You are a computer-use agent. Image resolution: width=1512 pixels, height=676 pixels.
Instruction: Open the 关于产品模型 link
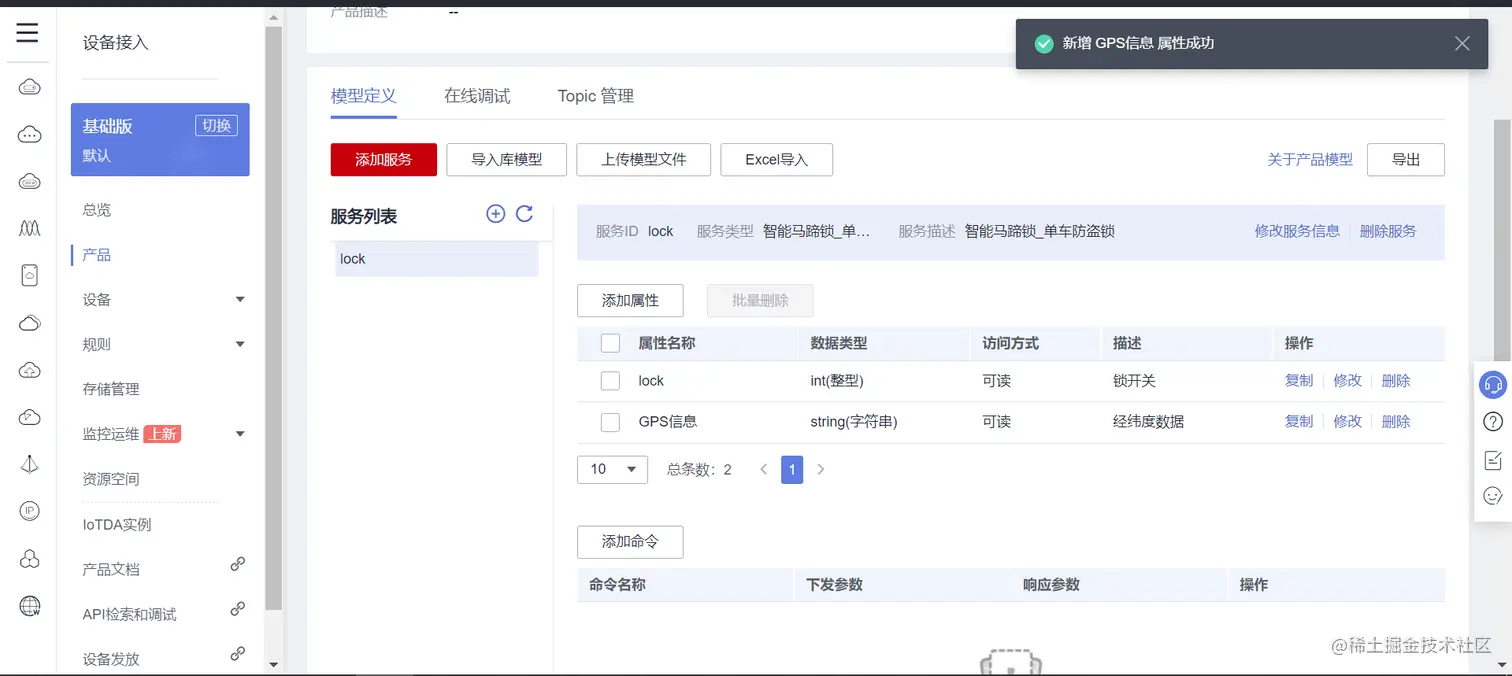tap(1310, 159)
